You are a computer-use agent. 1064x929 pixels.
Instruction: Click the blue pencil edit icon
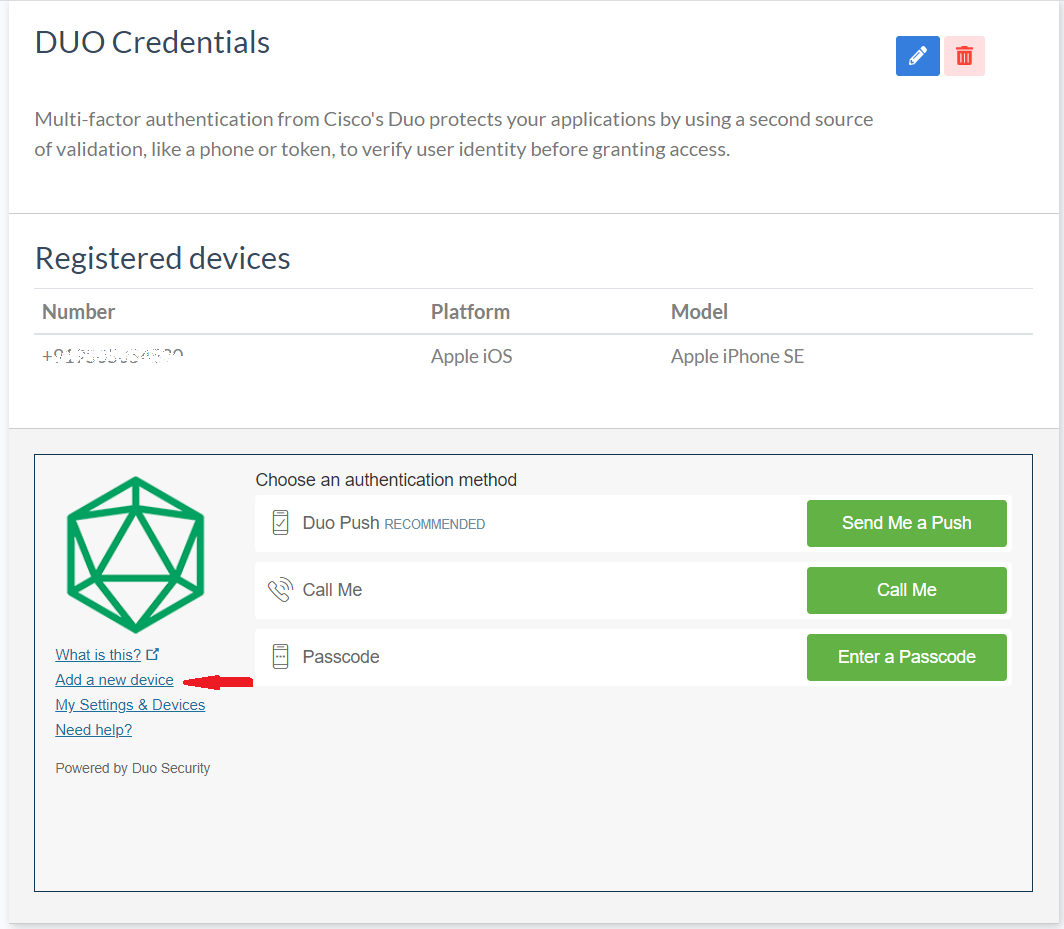(x=917, y=56)
